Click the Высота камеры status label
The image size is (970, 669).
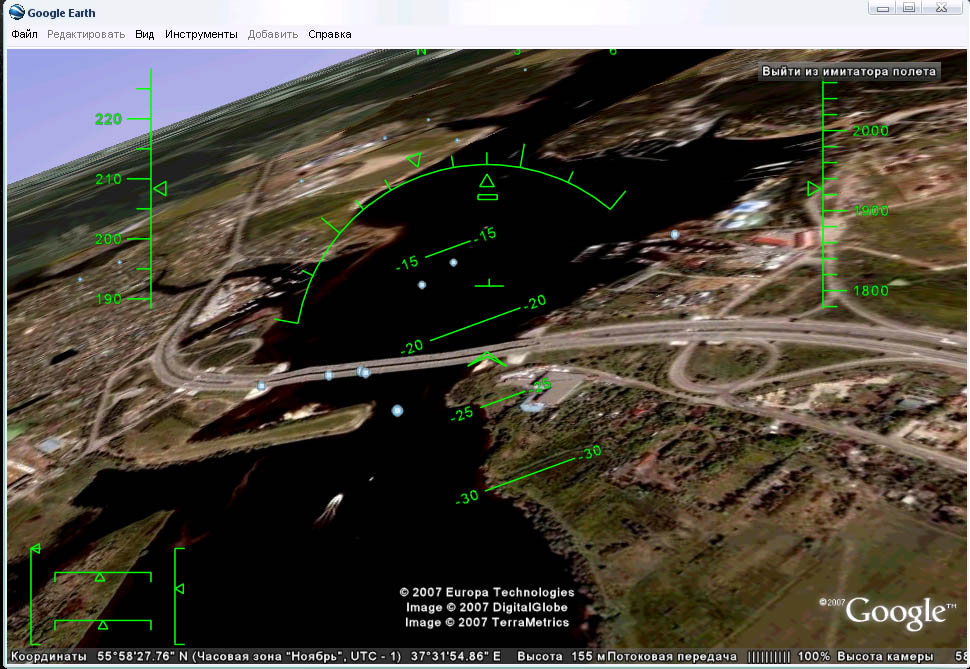click(885, 656)
